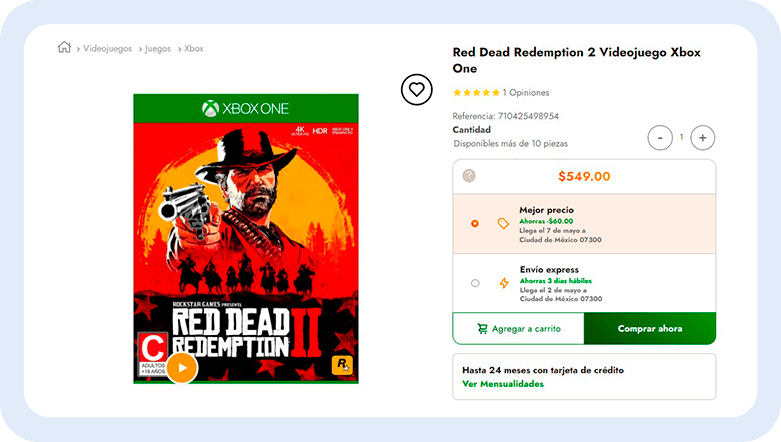This screenshot has height=442, width=781.
Task: Select the Mejor precio radio button
Action: click(x=475, y=223)
